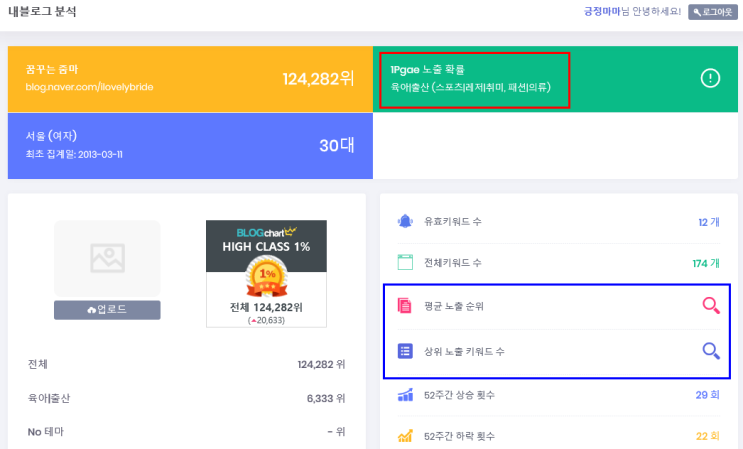Click the 내블로그 분석 page title
This screenshot has height=449, width=743.
[42, 11]
